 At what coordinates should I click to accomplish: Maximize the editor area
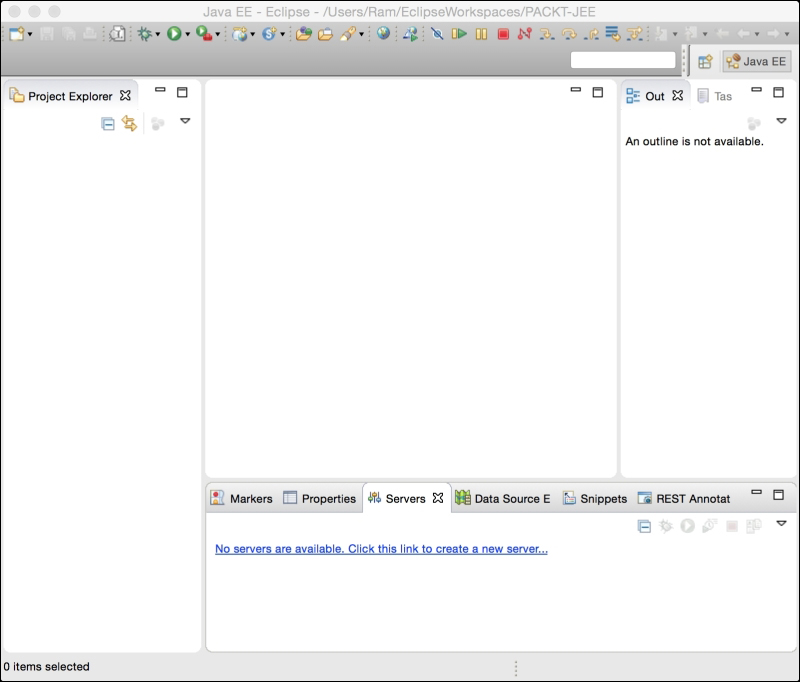pos(597,92)
